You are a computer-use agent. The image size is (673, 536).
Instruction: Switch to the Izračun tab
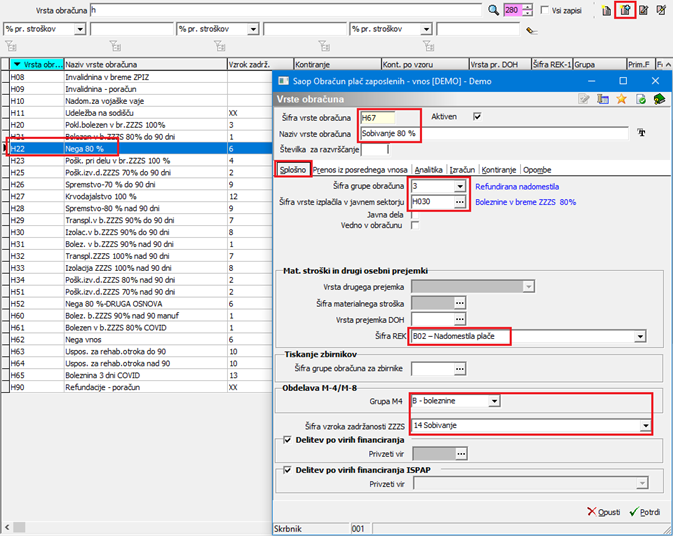462,170
